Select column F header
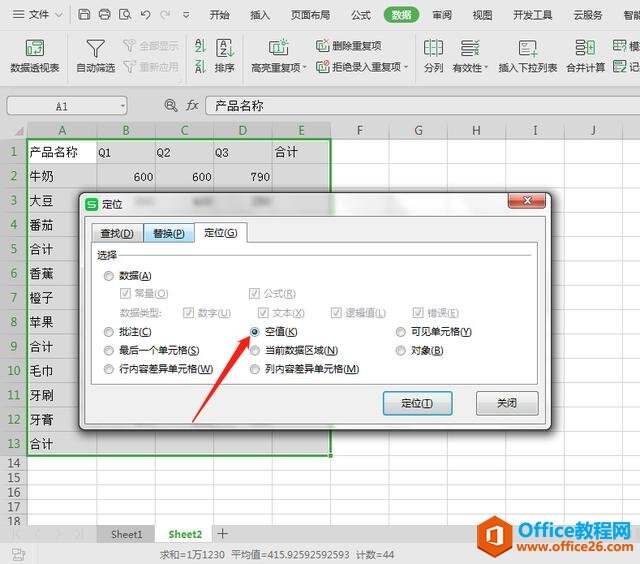This screenshot has height=564, width=640. tap(360, 131)
